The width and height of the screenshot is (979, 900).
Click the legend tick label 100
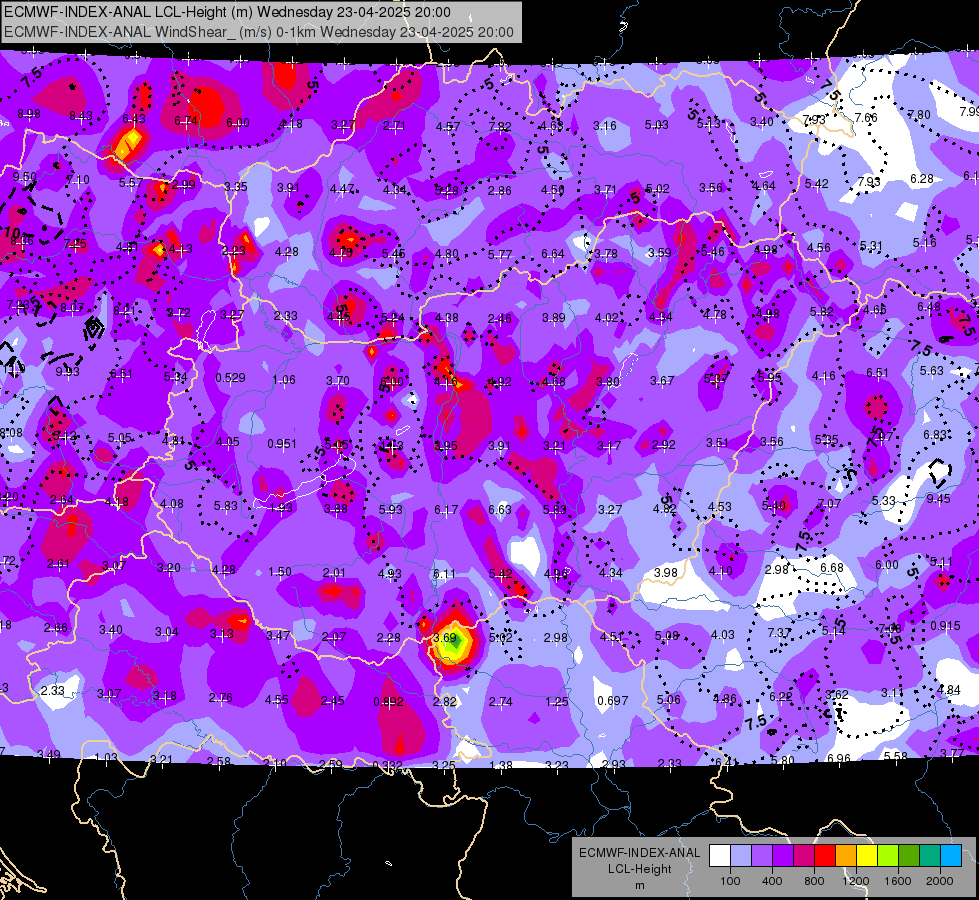coord(730,881)
